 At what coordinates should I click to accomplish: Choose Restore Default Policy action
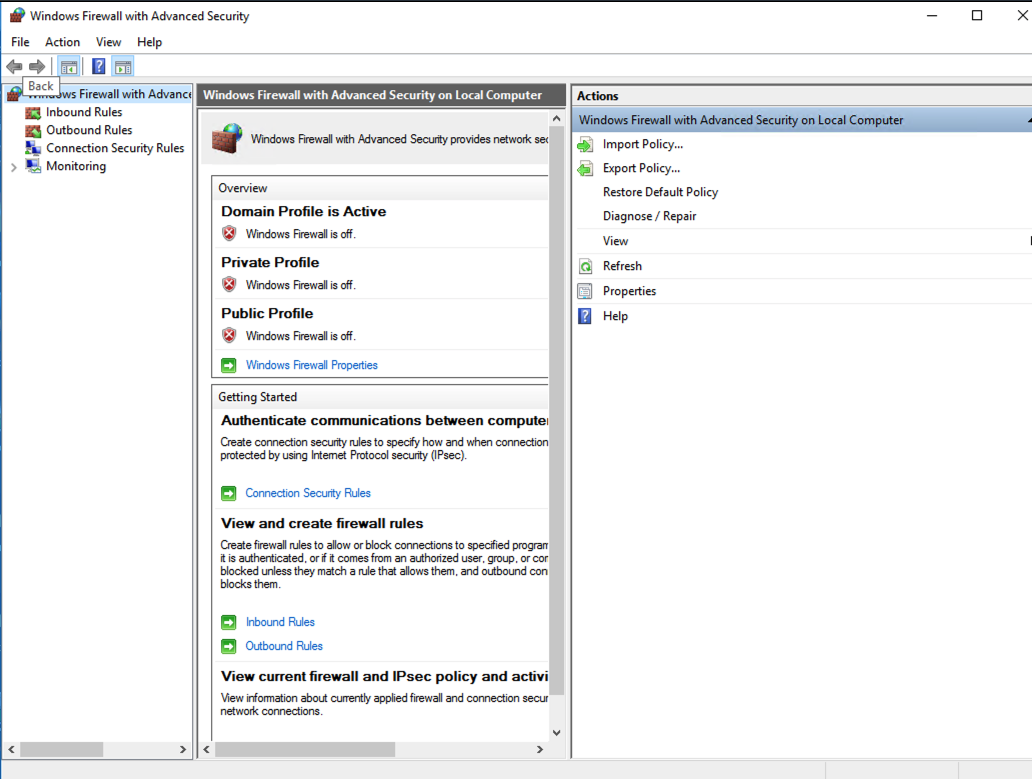click(x=660, y=192)
